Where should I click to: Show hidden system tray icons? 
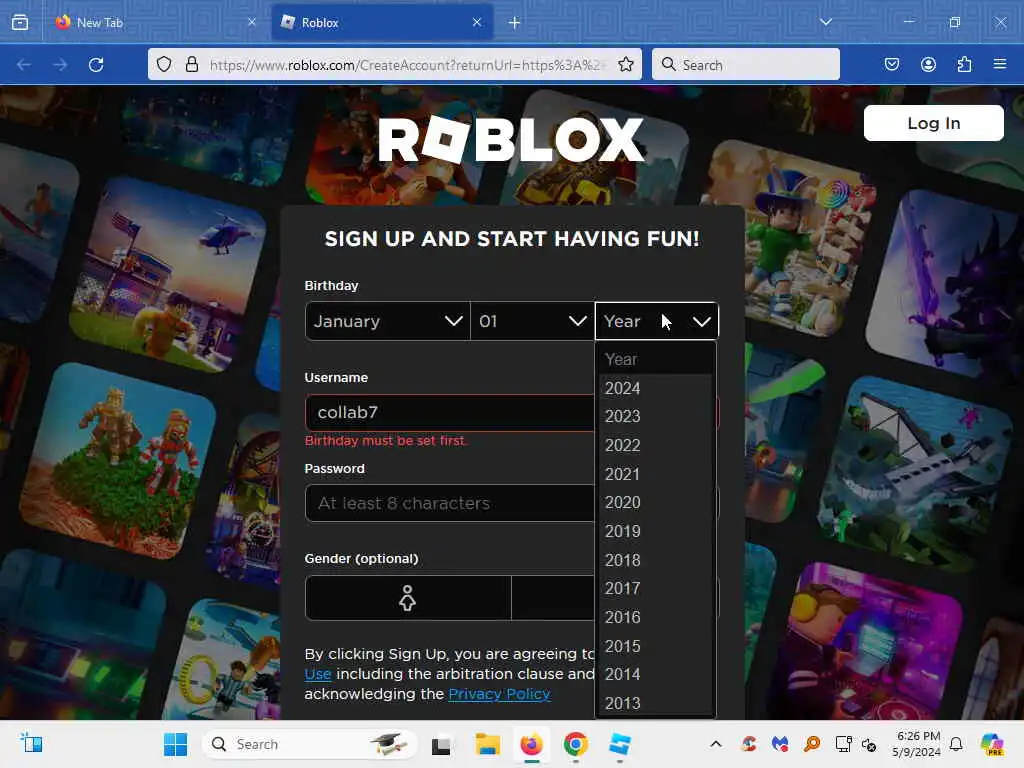click(716, 744)
